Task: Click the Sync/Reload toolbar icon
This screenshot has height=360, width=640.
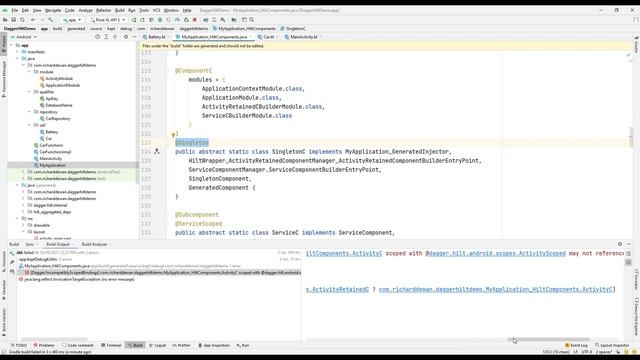Action: [22, 20]
